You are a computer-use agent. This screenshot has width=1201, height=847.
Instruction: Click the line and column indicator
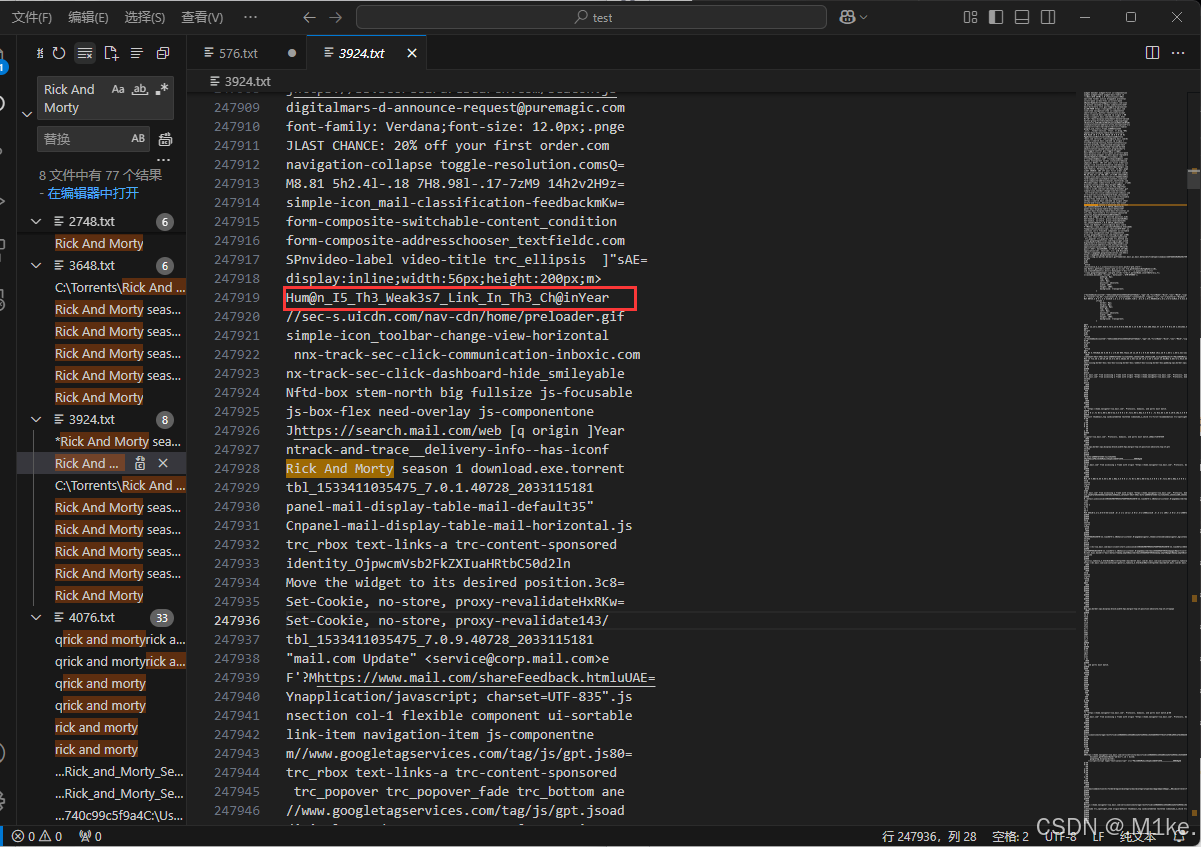click(x=930, y=836)
